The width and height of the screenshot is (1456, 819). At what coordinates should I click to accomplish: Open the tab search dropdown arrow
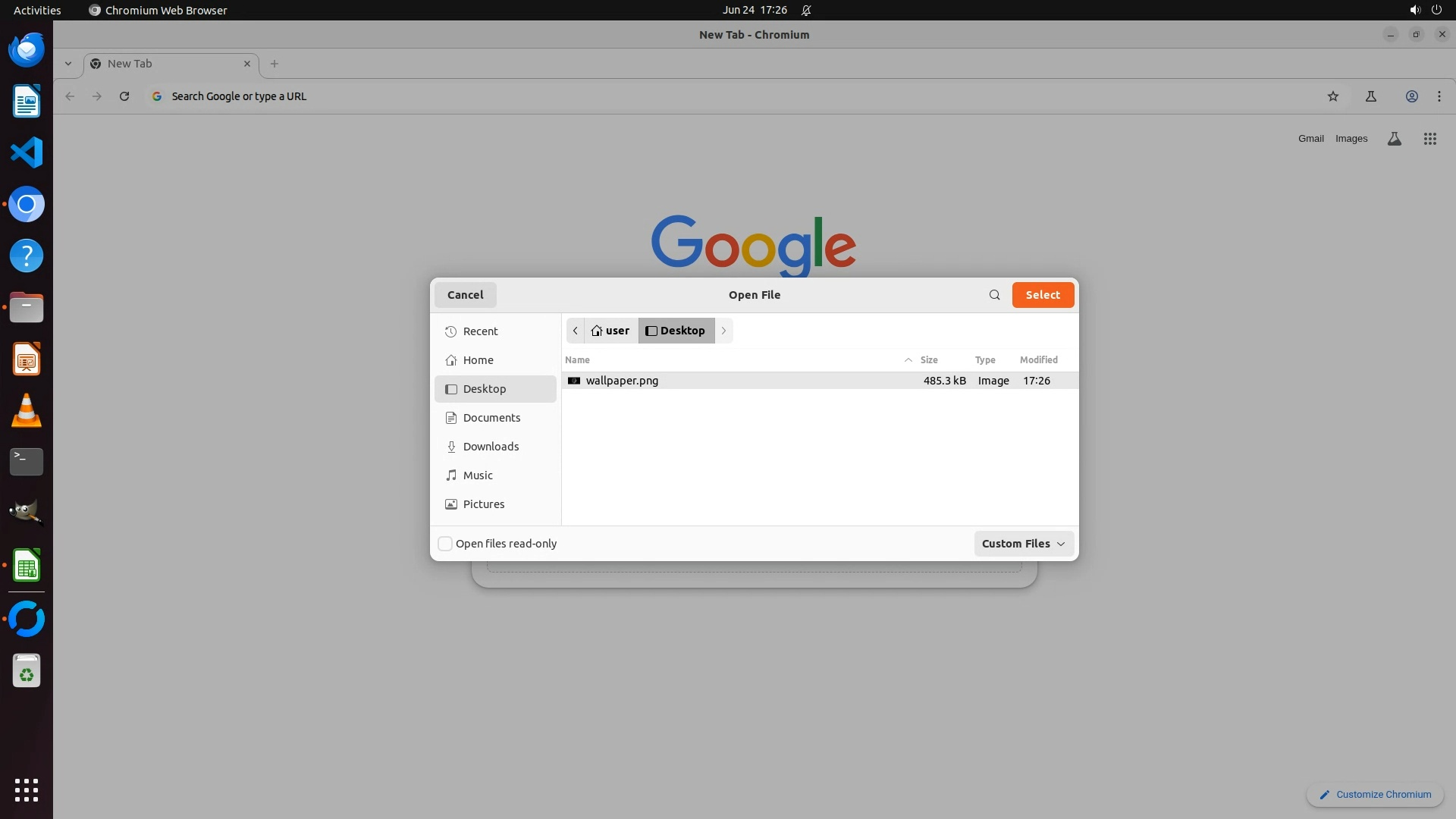click(x=68, y=64)
